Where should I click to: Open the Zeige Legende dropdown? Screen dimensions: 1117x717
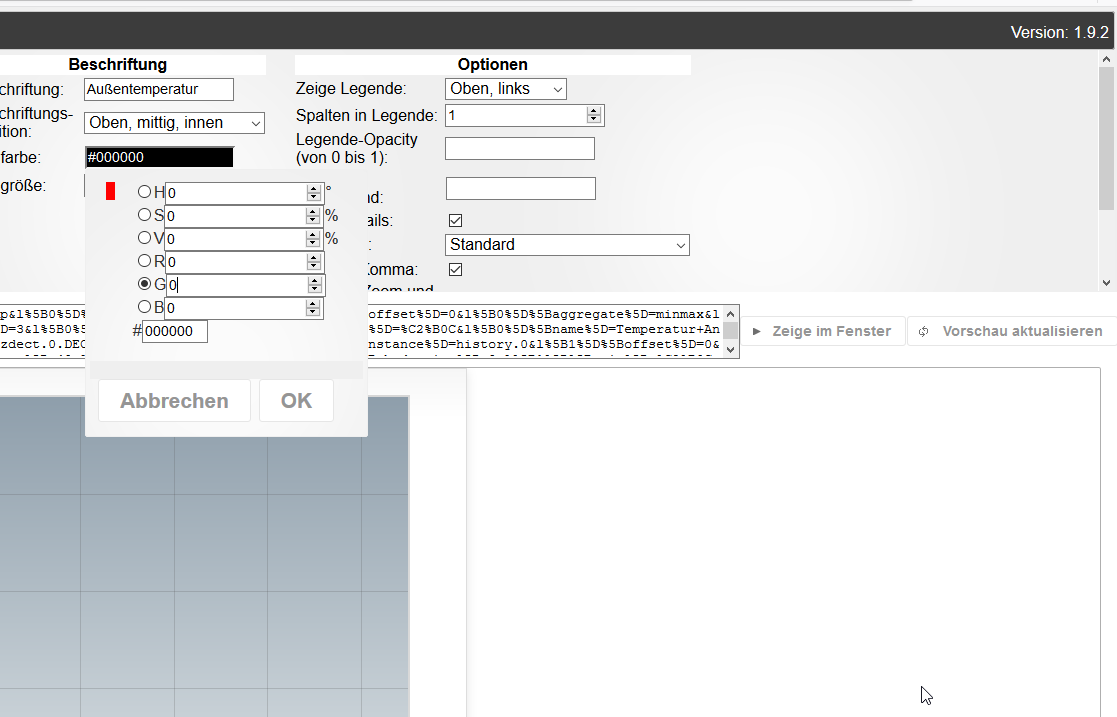(505, 89)
